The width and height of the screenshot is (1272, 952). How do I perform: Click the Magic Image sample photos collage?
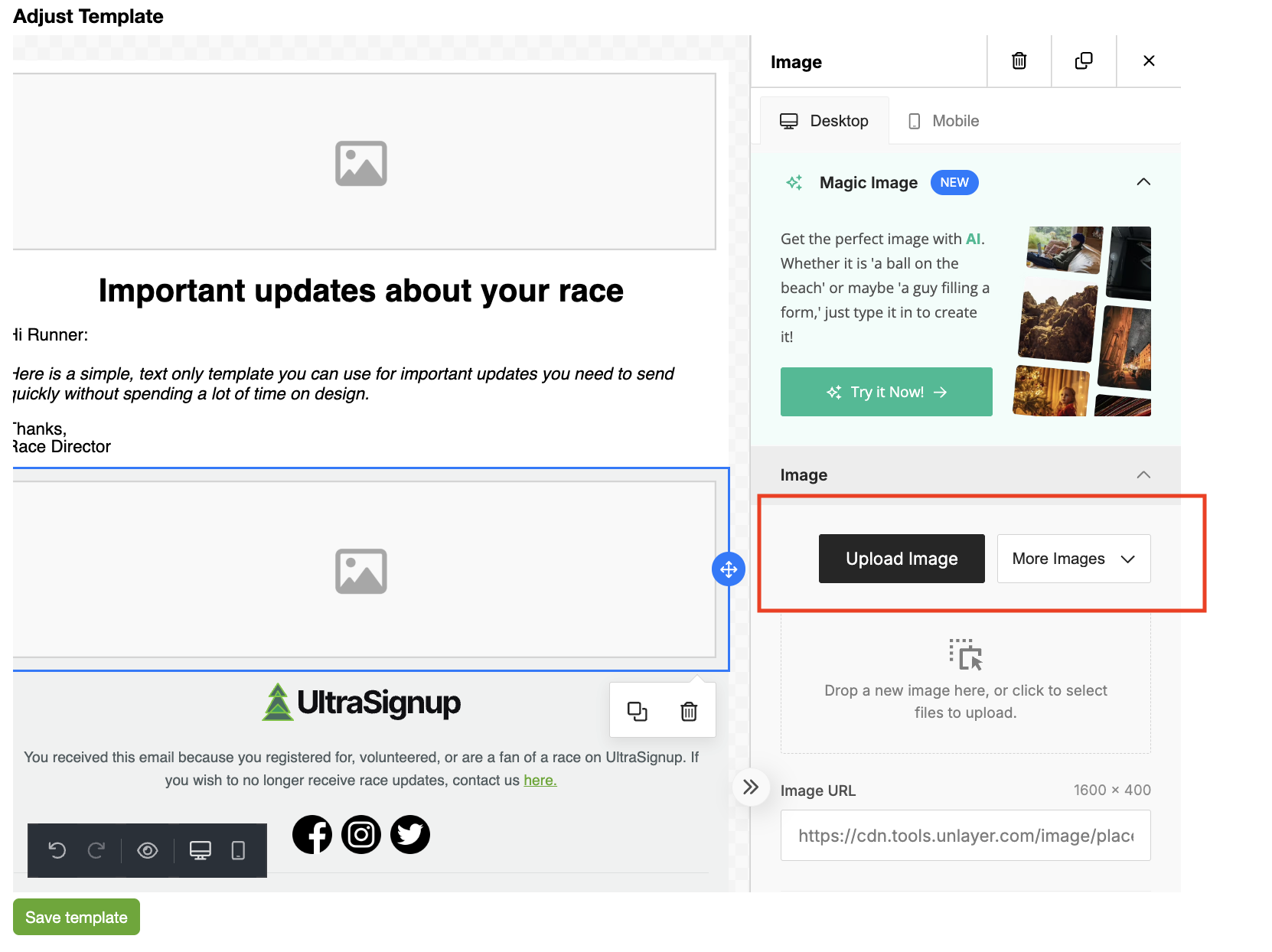[1083, 321]
